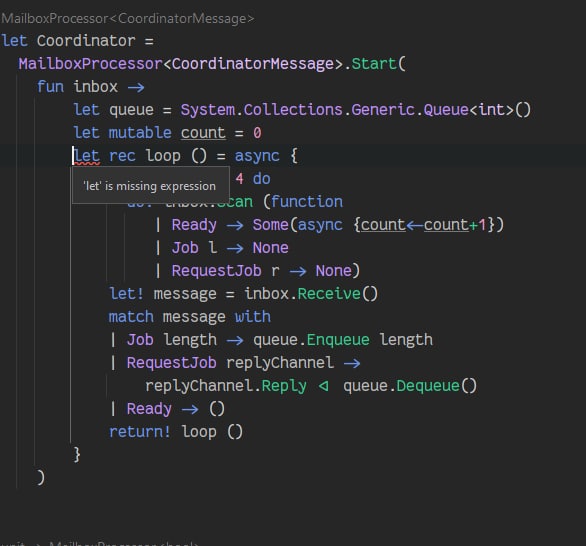
Task: Click the 'Start' method after MailboxProcessor
Action: [x=374, y=64]
